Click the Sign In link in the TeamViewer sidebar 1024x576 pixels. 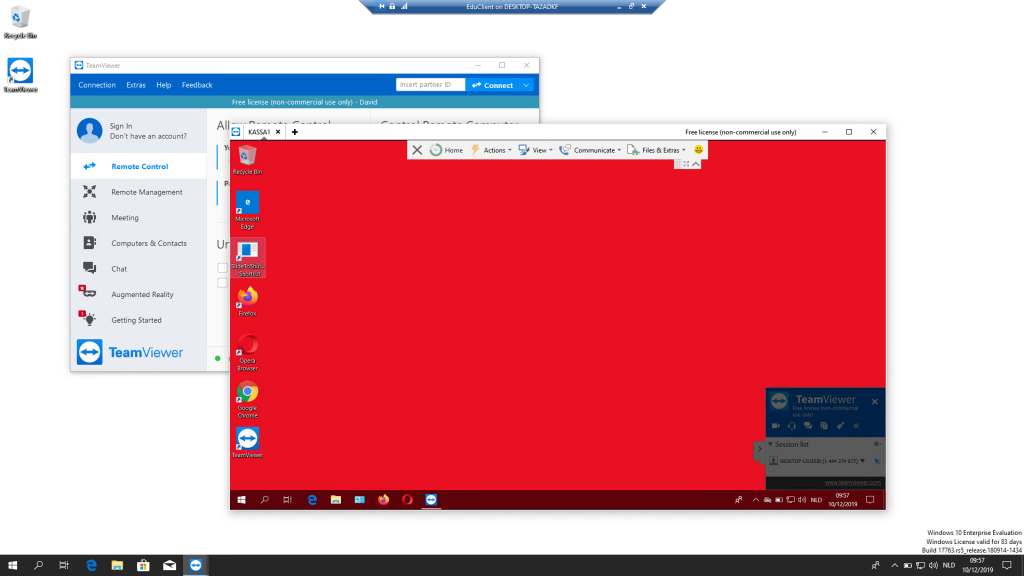point(121,126)
